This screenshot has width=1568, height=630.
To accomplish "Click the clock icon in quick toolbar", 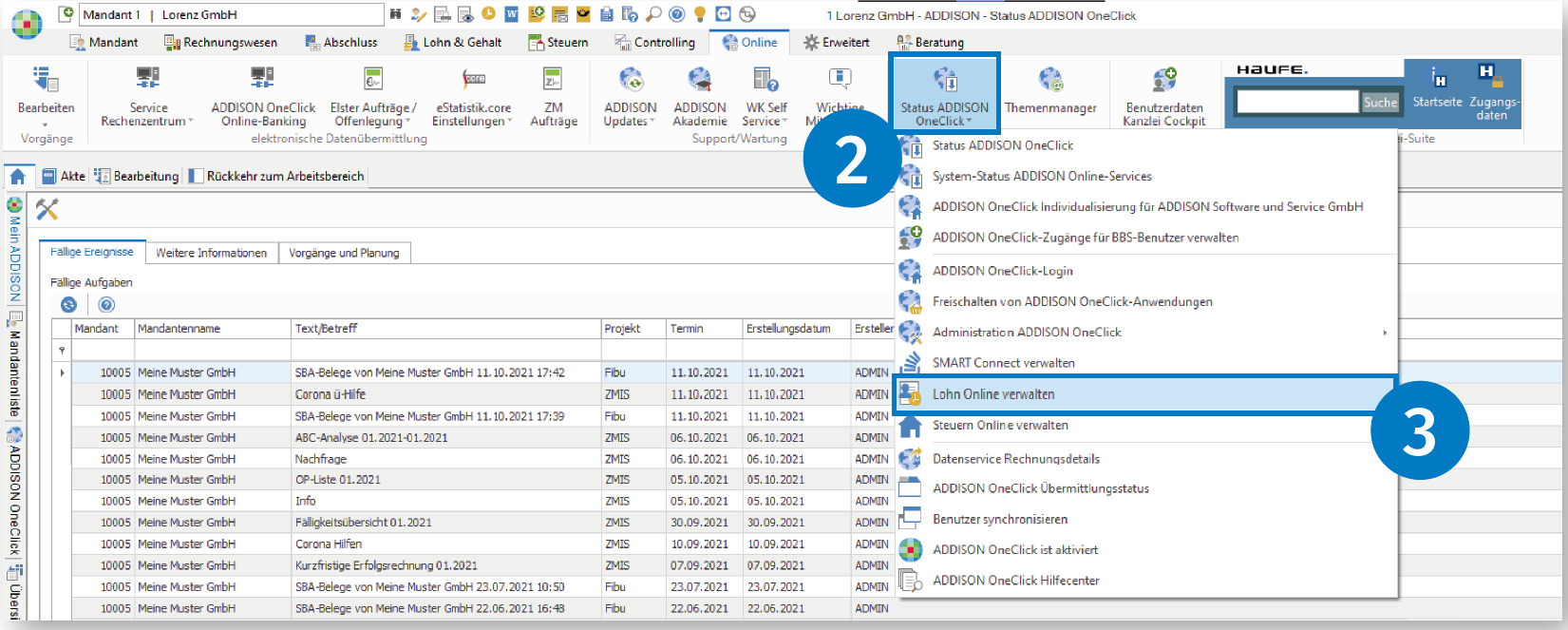I will pos(488,13).
